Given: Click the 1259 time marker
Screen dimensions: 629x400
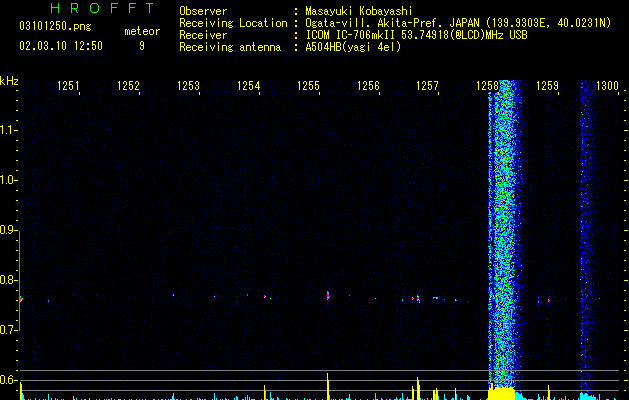Looking at the screenshot, I should [547, 86].
